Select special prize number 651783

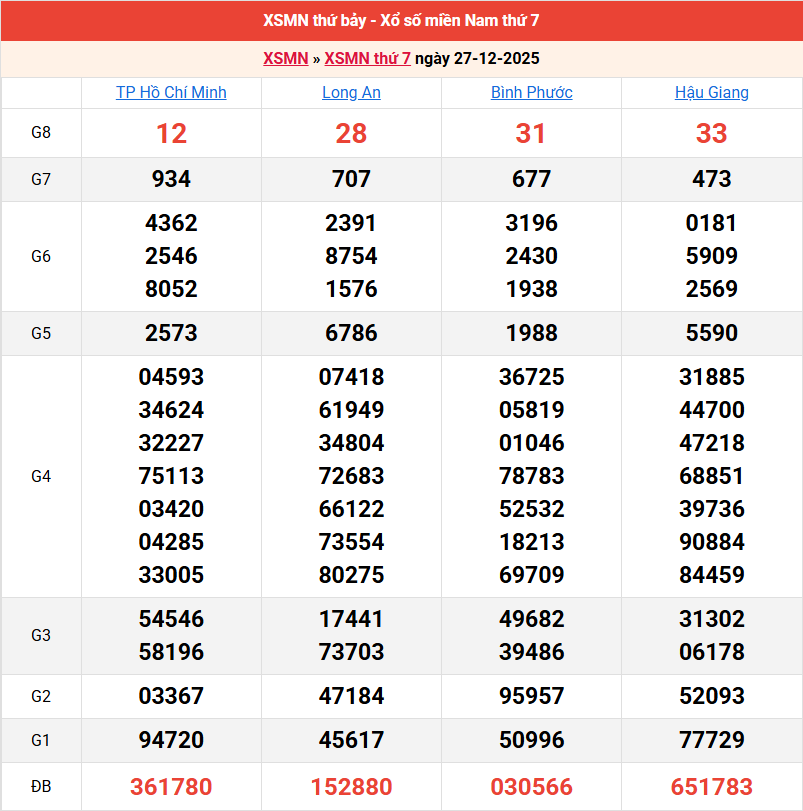coord(712,788)
